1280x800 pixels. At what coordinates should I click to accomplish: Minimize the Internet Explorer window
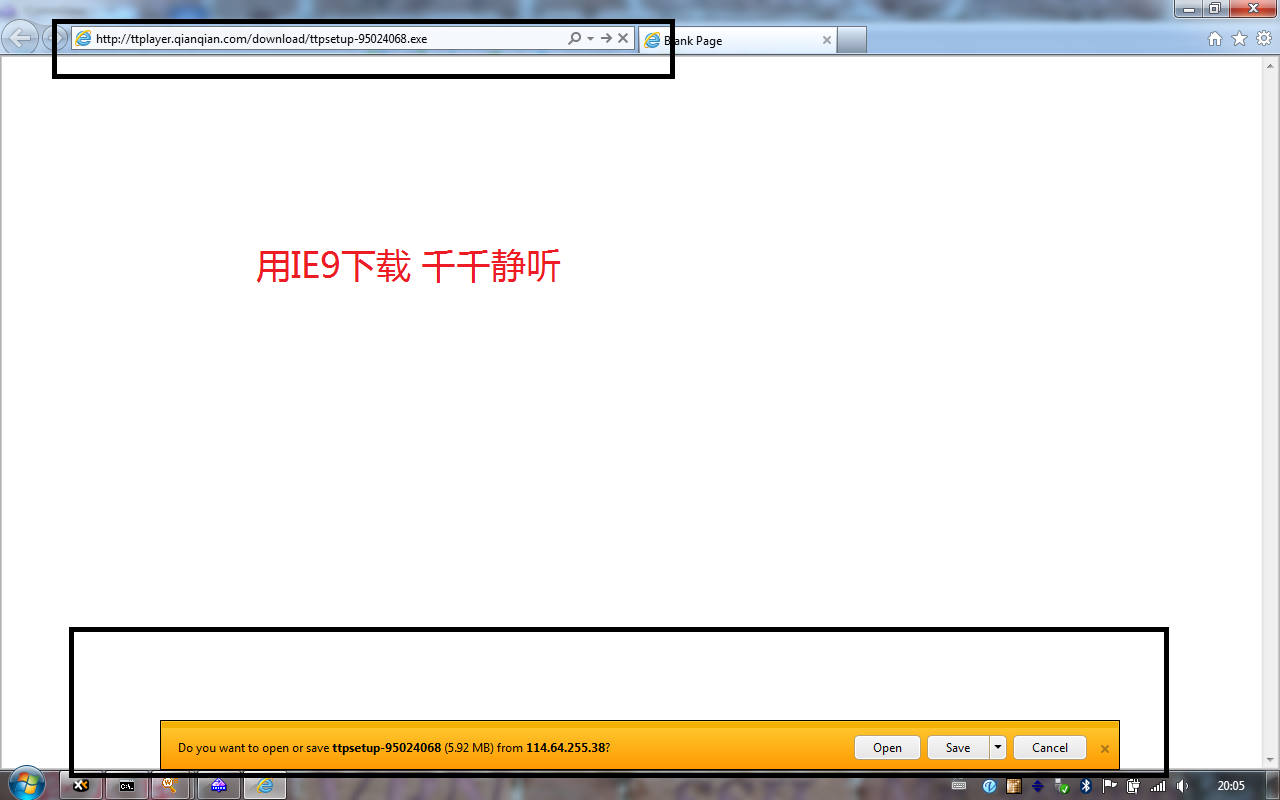coord(1188,8)
